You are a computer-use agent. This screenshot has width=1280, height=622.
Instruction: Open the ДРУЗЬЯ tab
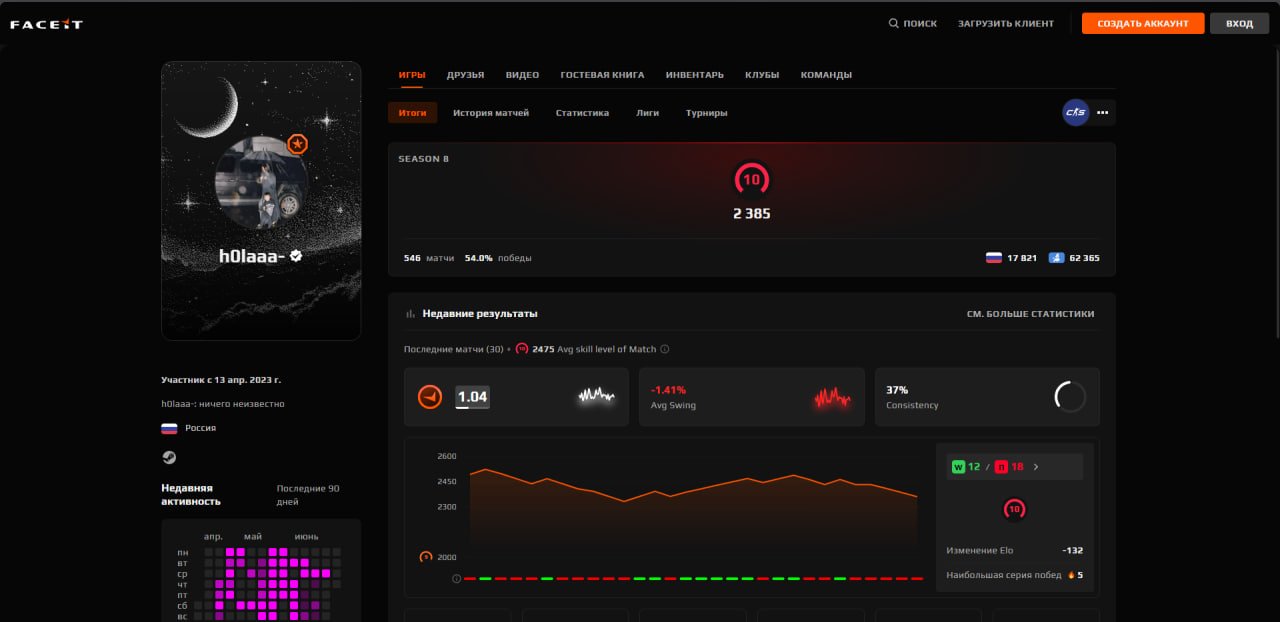[466, 75]
